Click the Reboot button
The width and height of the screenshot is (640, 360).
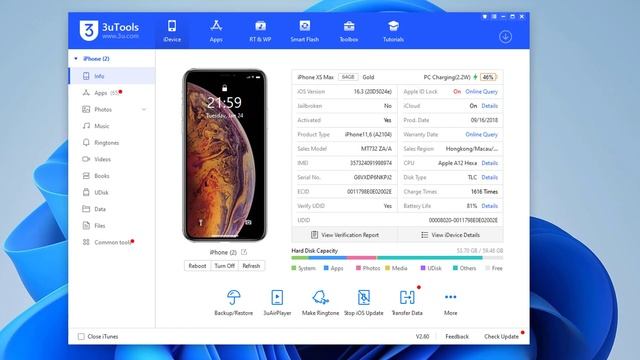coord(197,266)
